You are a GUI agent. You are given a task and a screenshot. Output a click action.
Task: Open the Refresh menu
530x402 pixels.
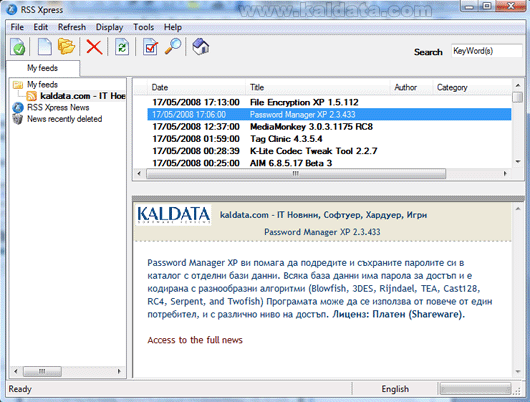pos(72,27)
